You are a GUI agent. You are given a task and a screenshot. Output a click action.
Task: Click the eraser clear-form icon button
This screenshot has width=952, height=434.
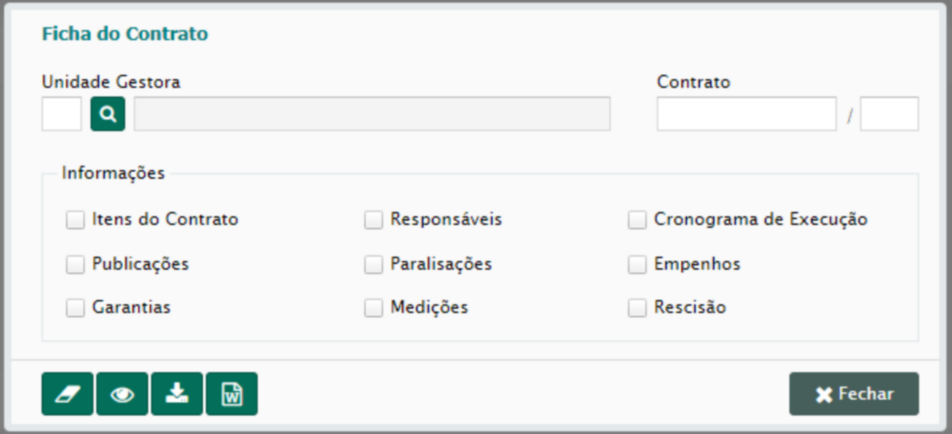67,394
